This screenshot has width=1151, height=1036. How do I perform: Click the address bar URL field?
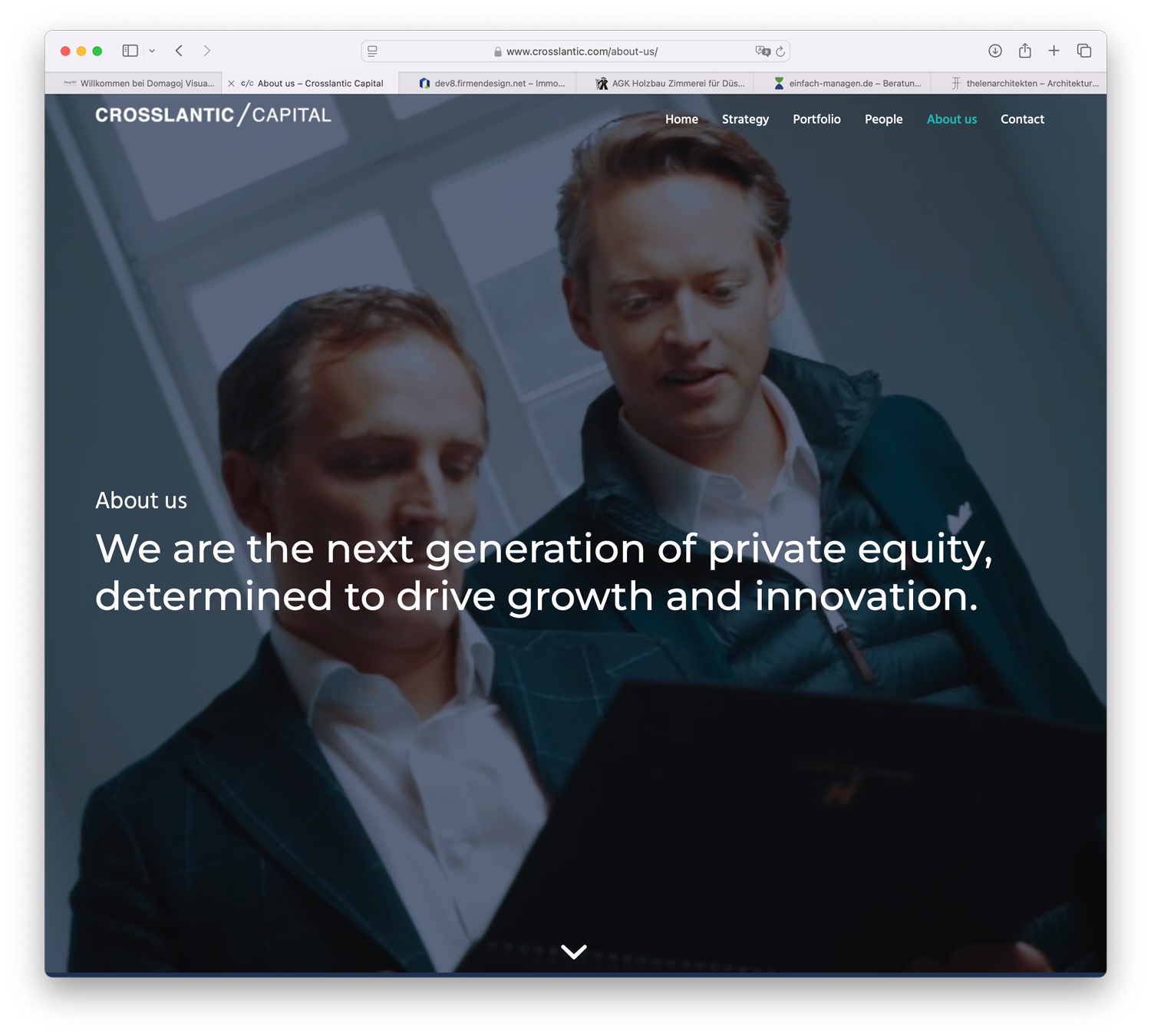575,51
